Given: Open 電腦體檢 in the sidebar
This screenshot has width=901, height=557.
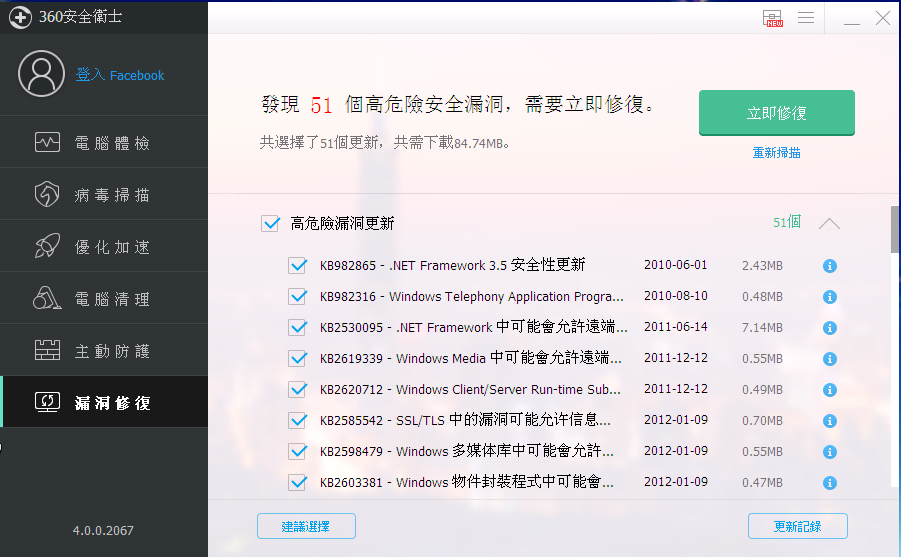Looking at the screenshot, I should click(x=104, y=142).
